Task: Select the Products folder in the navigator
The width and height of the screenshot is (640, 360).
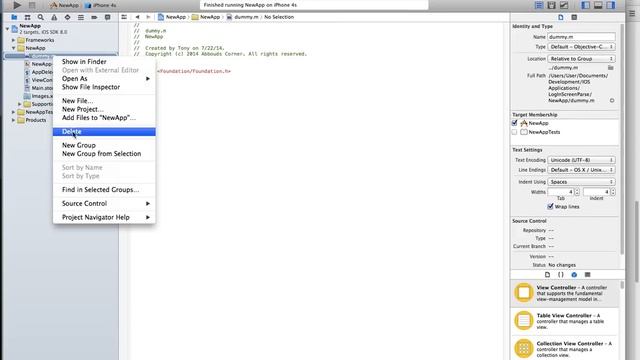Action: (x=32, y=120)
